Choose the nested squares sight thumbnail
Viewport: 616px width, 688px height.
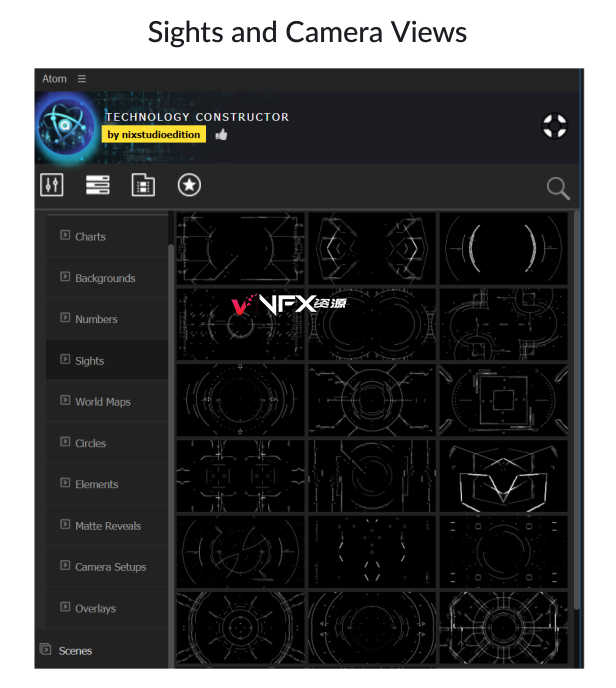click(504, 400)
